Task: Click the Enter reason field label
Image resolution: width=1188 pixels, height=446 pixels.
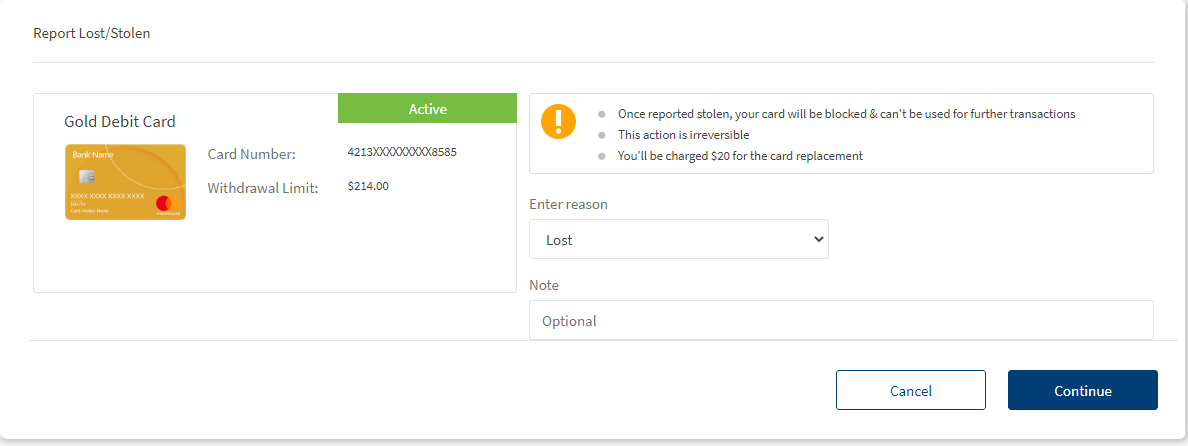Action: pos(568,204)
